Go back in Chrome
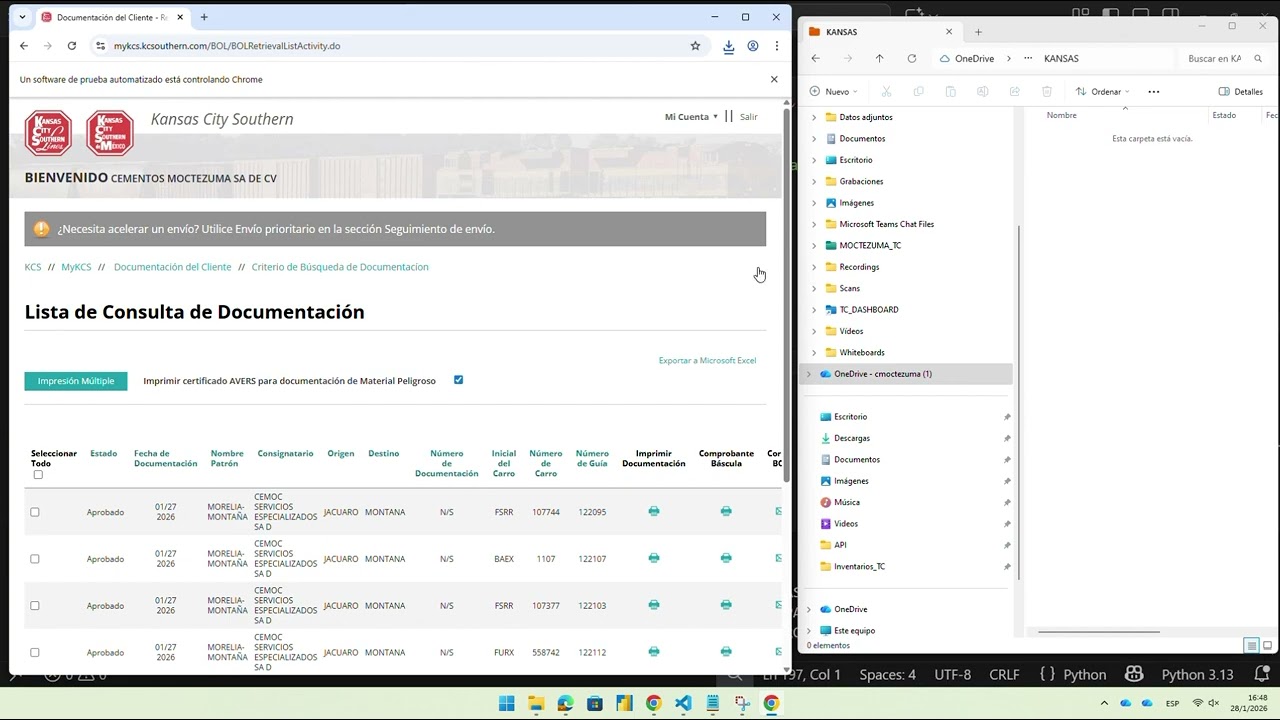This screenshot has height=720, width=1280. [24, 46]
